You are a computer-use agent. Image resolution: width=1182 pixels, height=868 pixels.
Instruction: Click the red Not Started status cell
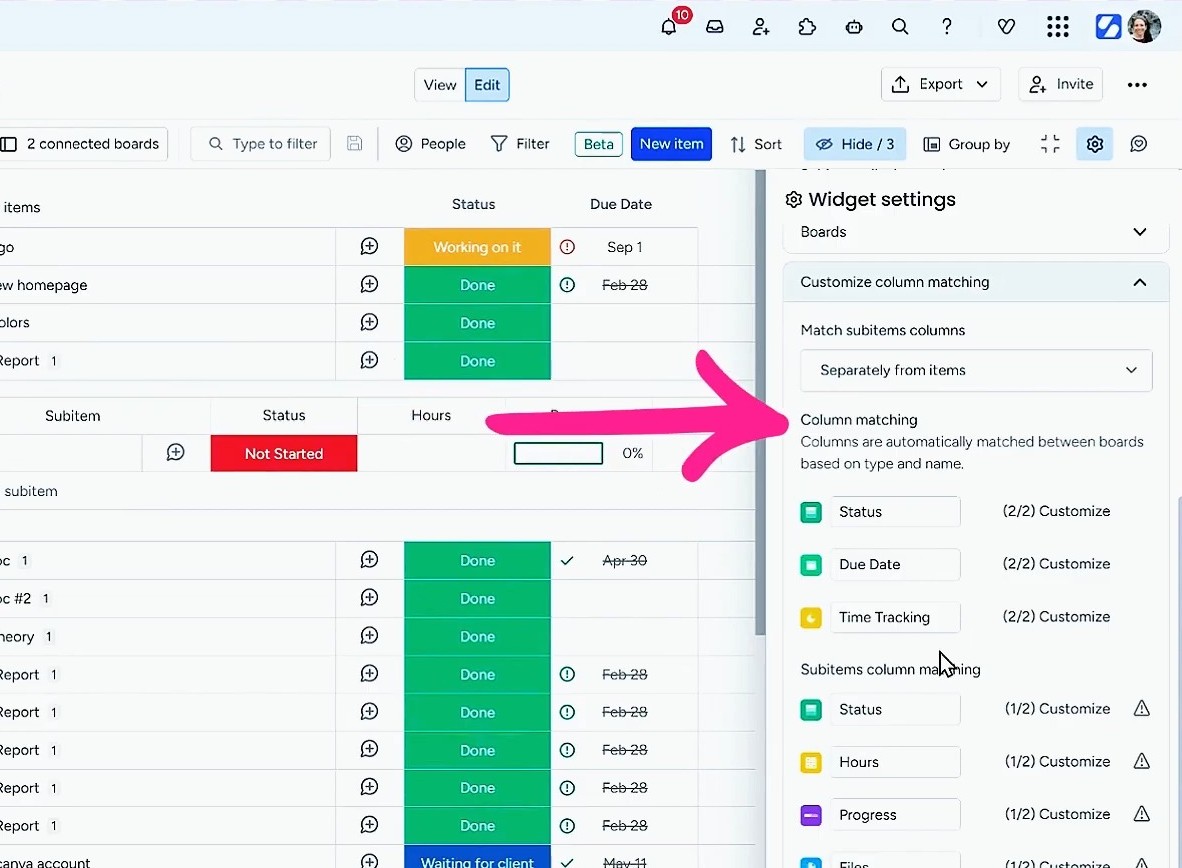(284, 454)
